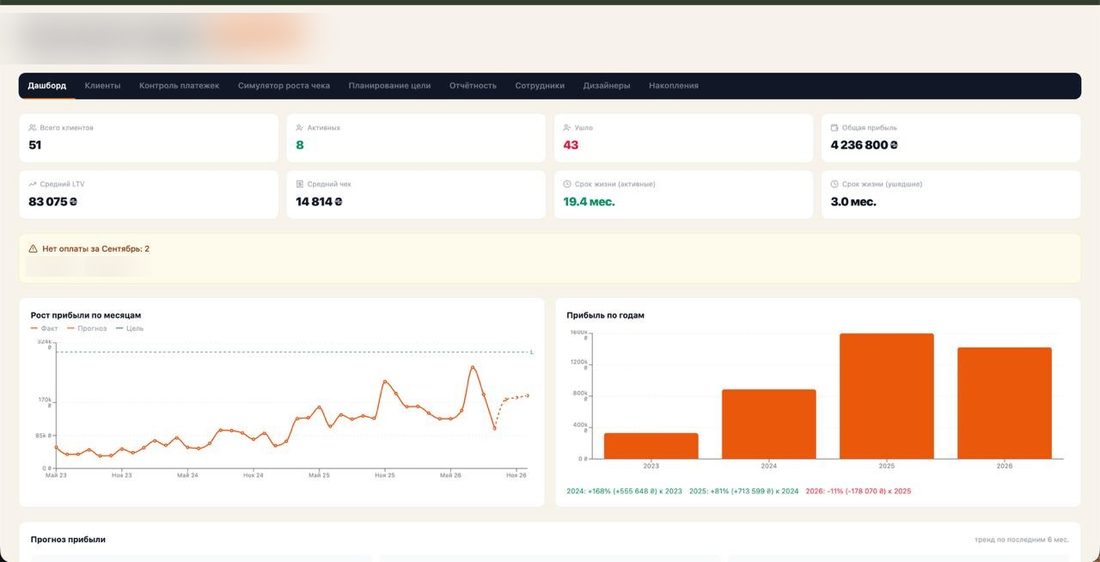Open the Накопления tab

[673, 86]
